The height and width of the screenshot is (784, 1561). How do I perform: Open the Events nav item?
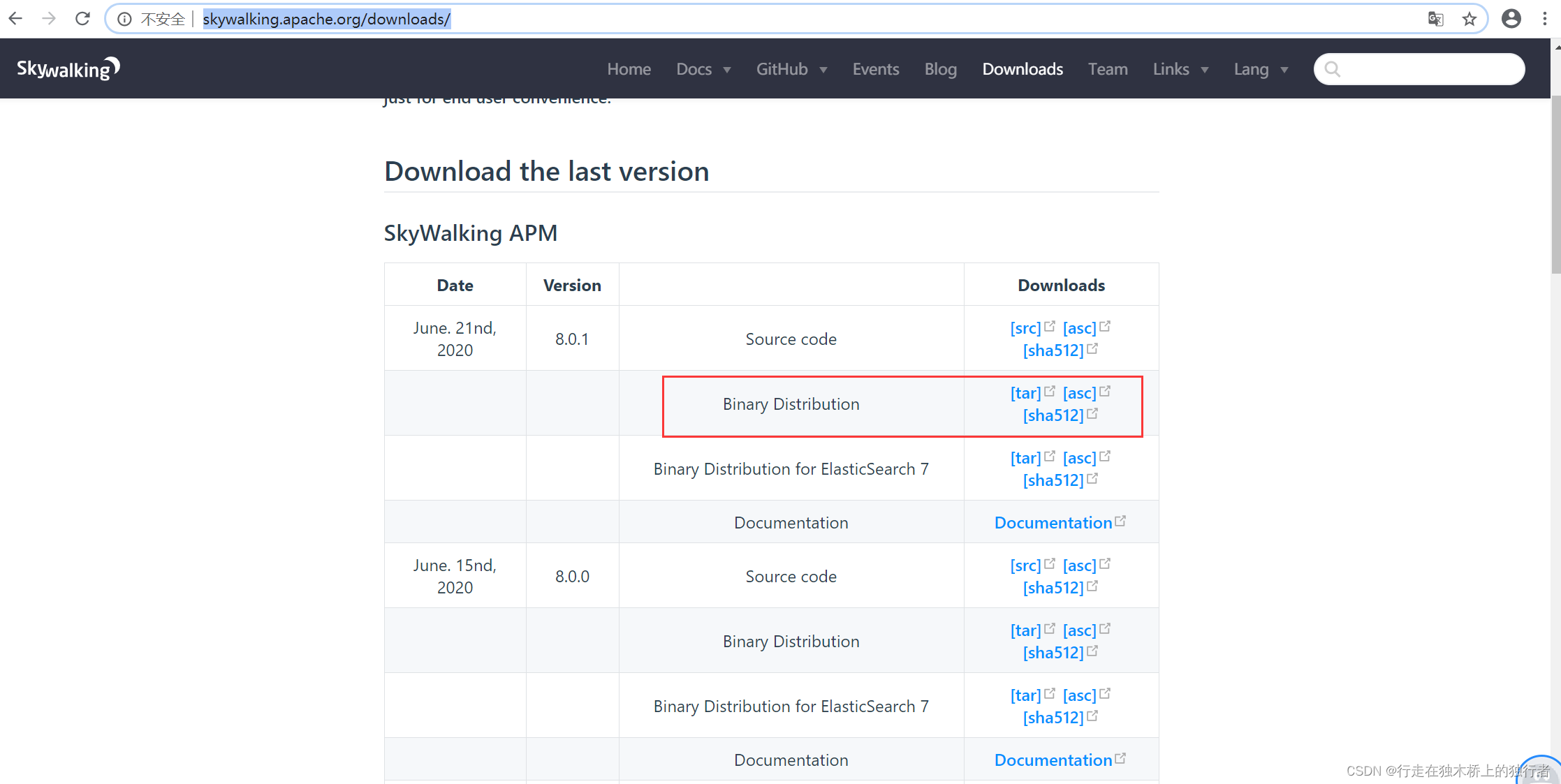point(876,69)
